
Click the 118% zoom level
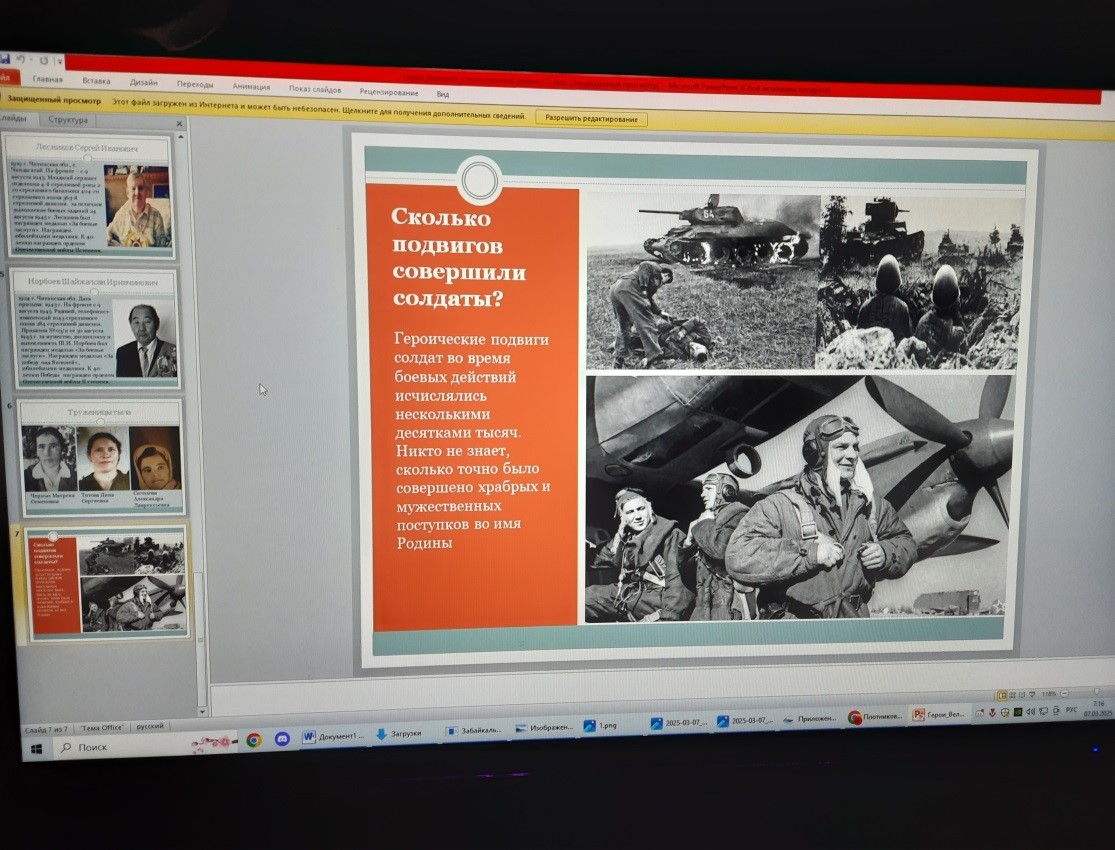(1049, 694)
